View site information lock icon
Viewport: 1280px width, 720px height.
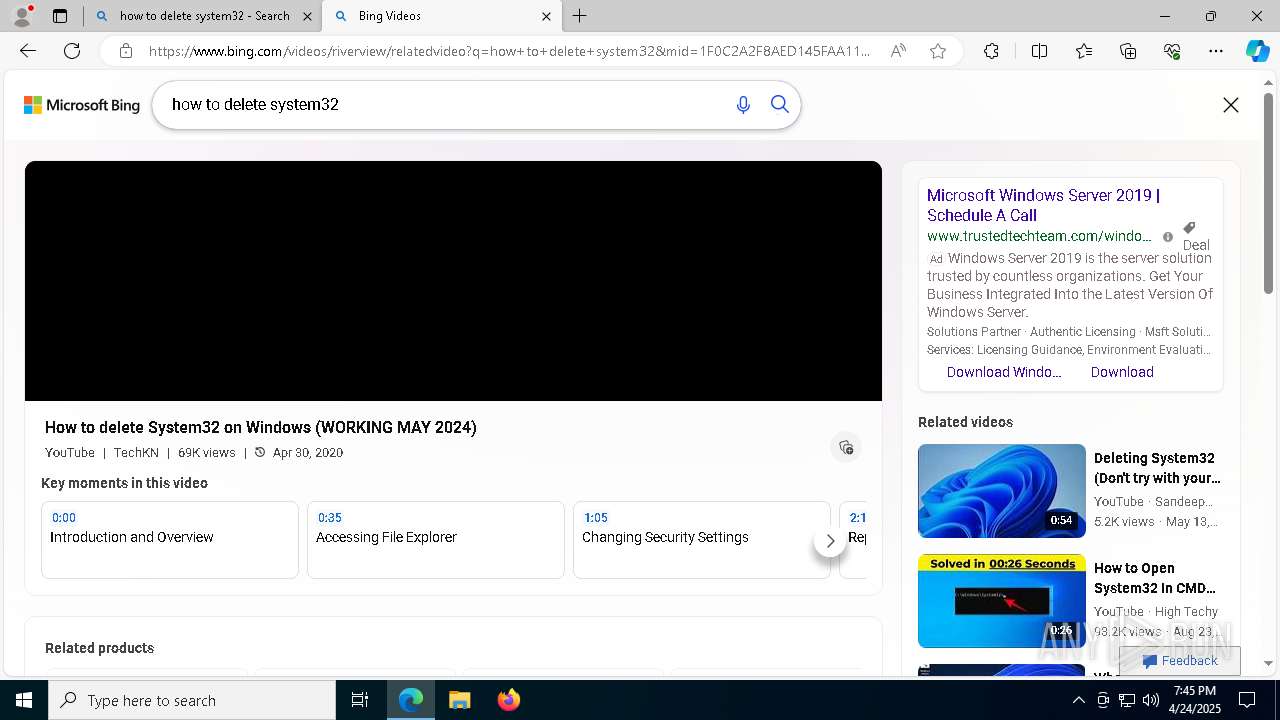click(126, 51)
